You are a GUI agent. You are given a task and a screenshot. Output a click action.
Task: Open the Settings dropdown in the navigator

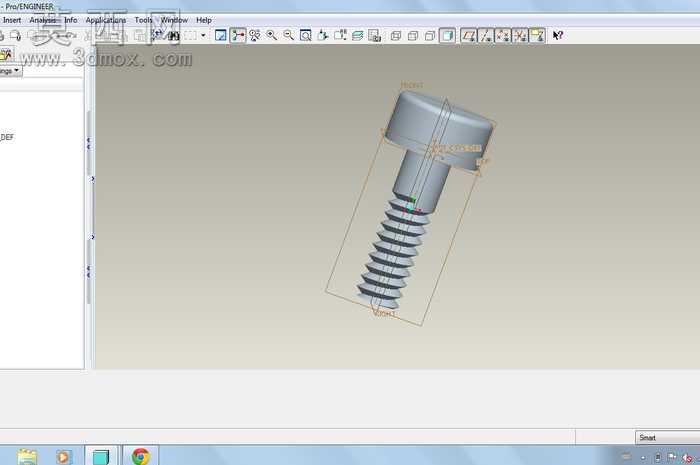coord(11,71)
